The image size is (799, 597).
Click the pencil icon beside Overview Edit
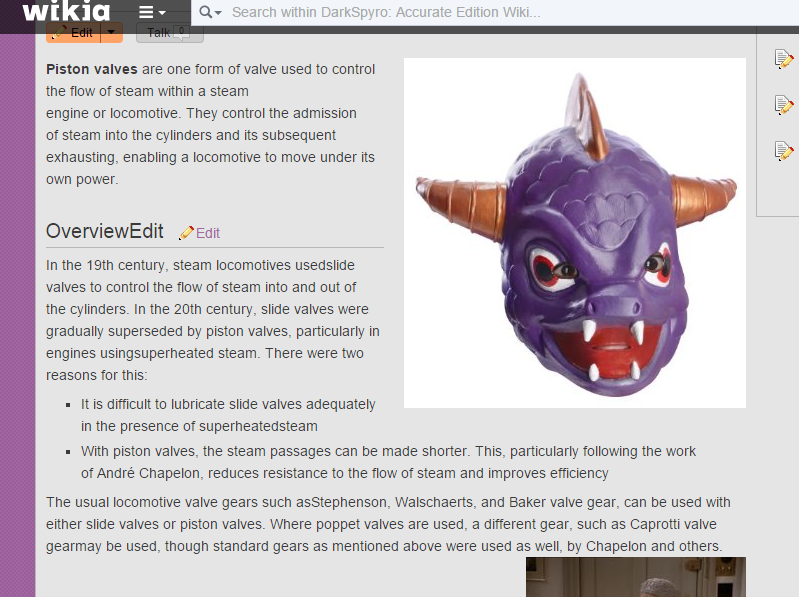coord(186,233)
